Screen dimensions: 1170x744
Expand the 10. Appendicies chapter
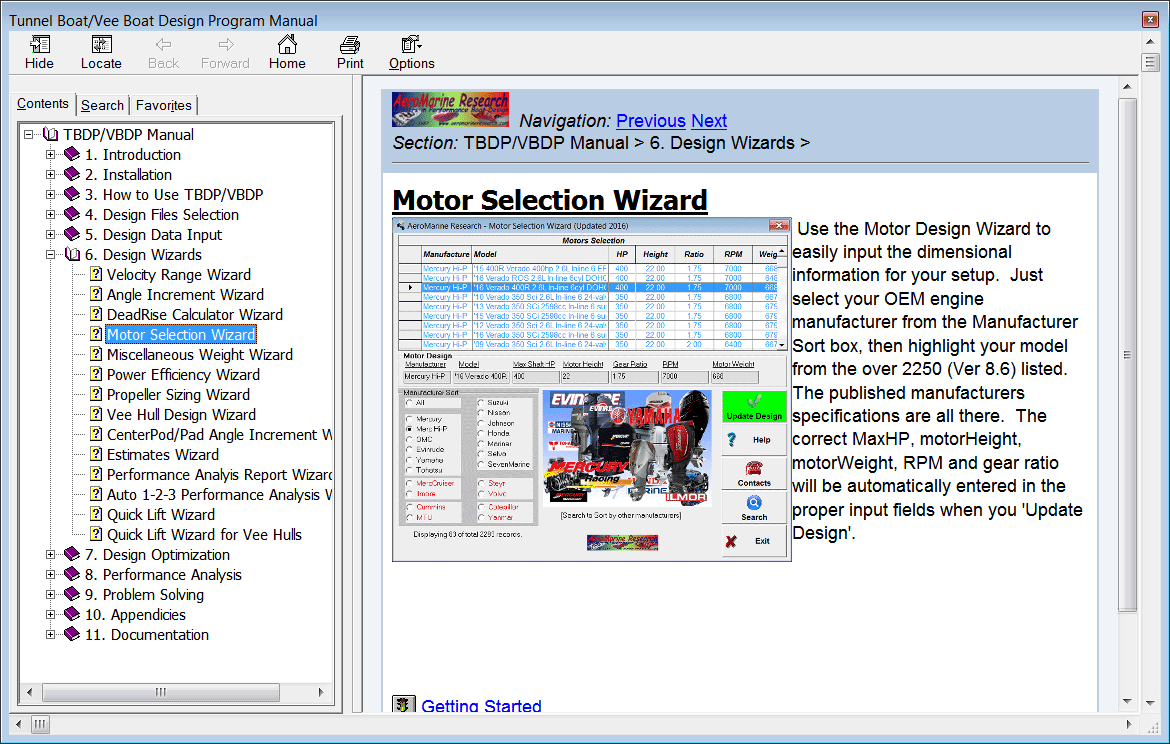pyautogui.click(x=51, y=615)
